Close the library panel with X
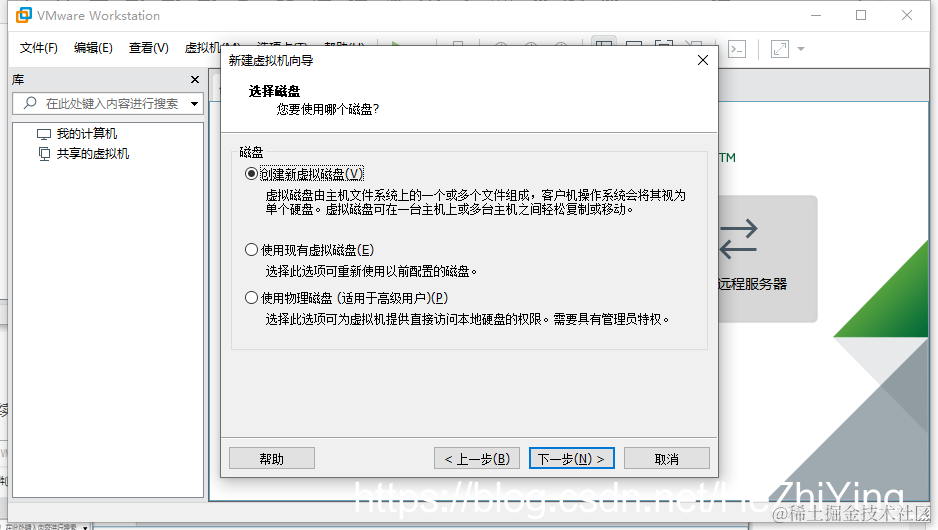 (x=194, y=80)
